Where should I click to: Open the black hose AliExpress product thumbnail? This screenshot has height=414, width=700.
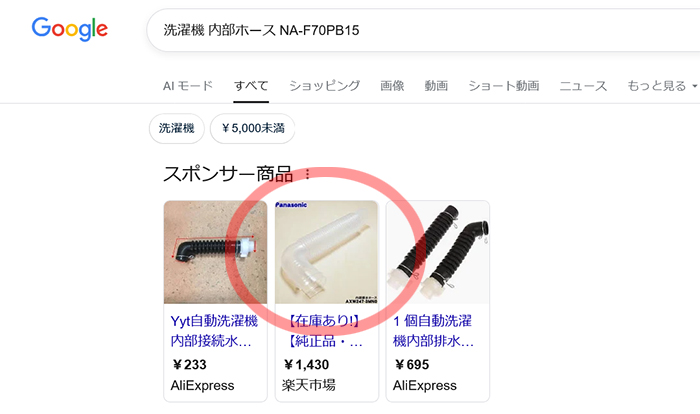click(x=216, y=252)
